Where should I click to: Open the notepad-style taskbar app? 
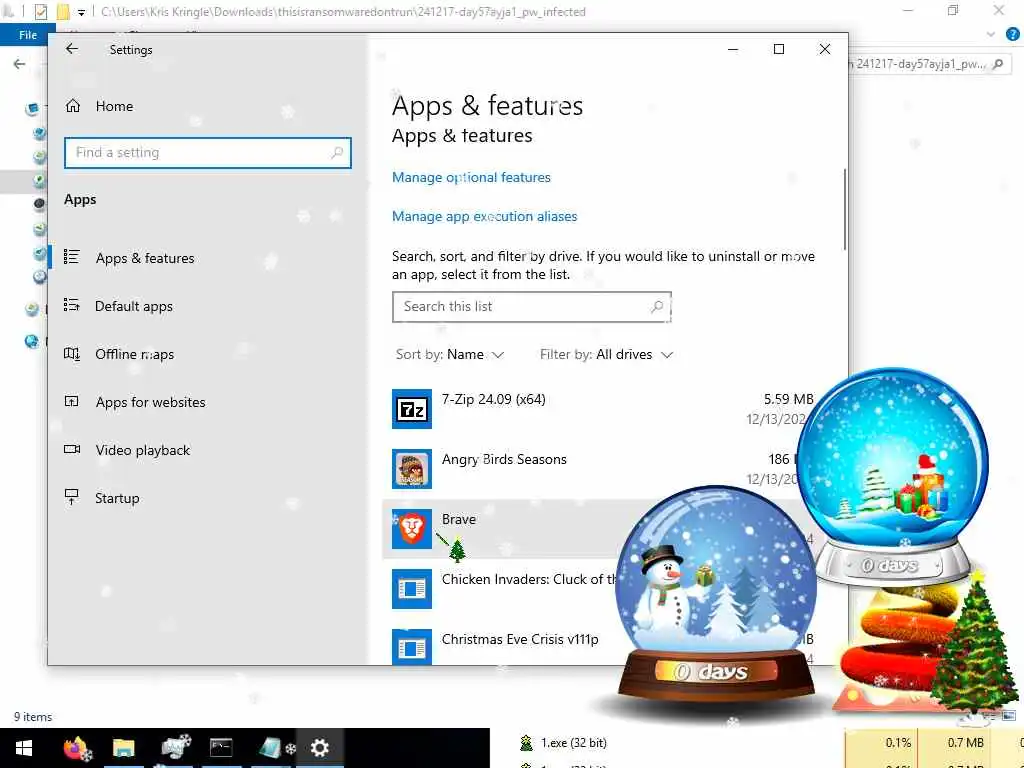point(272,748)
